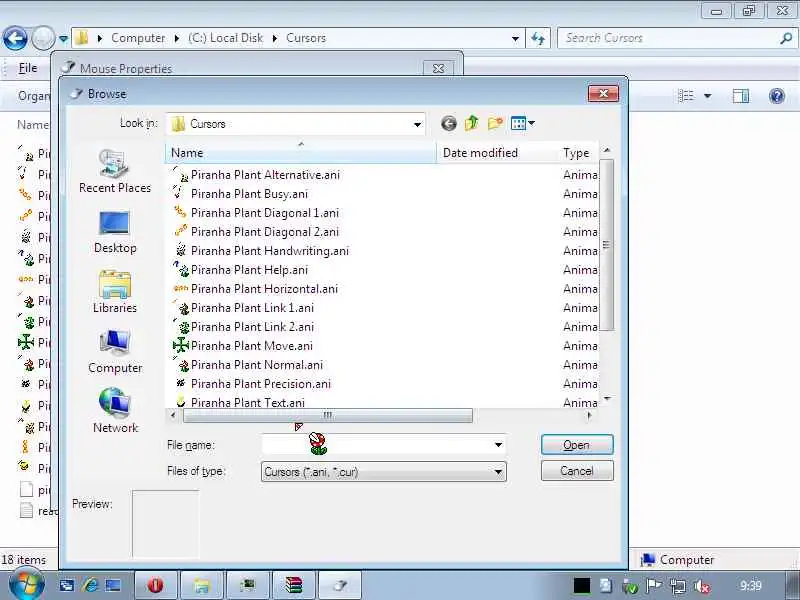
Task: Click the taskbar clock showing 9:39
Action: click(x=751, y=586)
